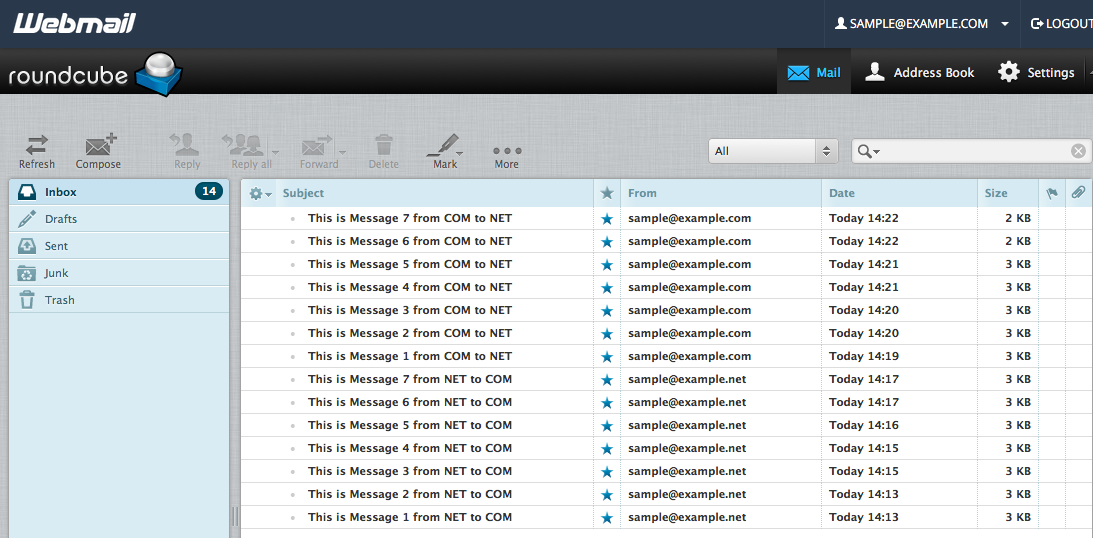
Task: Click the flag cell of Message 6 from COM to NET
Action: (1052, 242)
